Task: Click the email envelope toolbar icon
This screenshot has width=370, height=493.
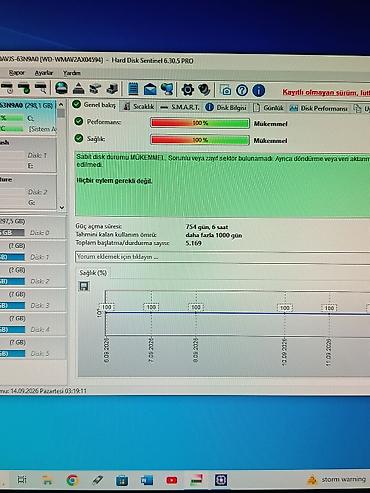Action: click(150, 89)
